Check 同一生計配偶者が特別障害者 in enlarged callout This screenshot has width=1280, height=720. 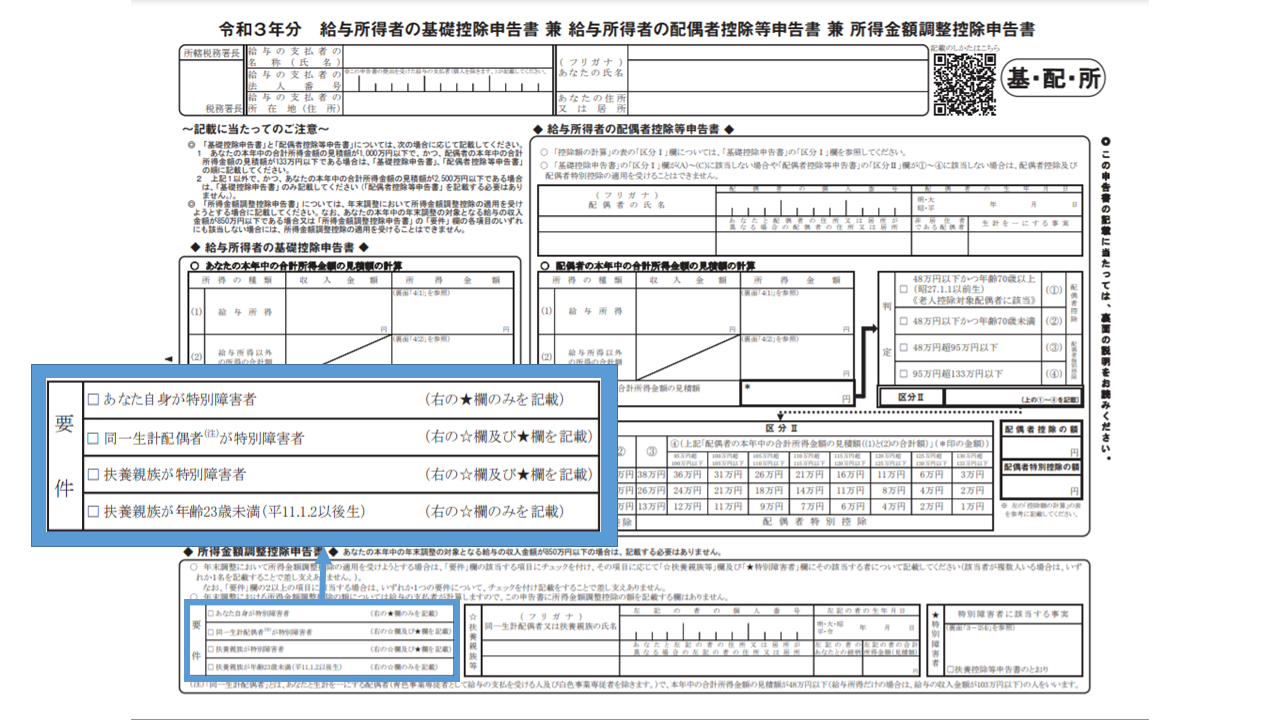pos(93,437)
